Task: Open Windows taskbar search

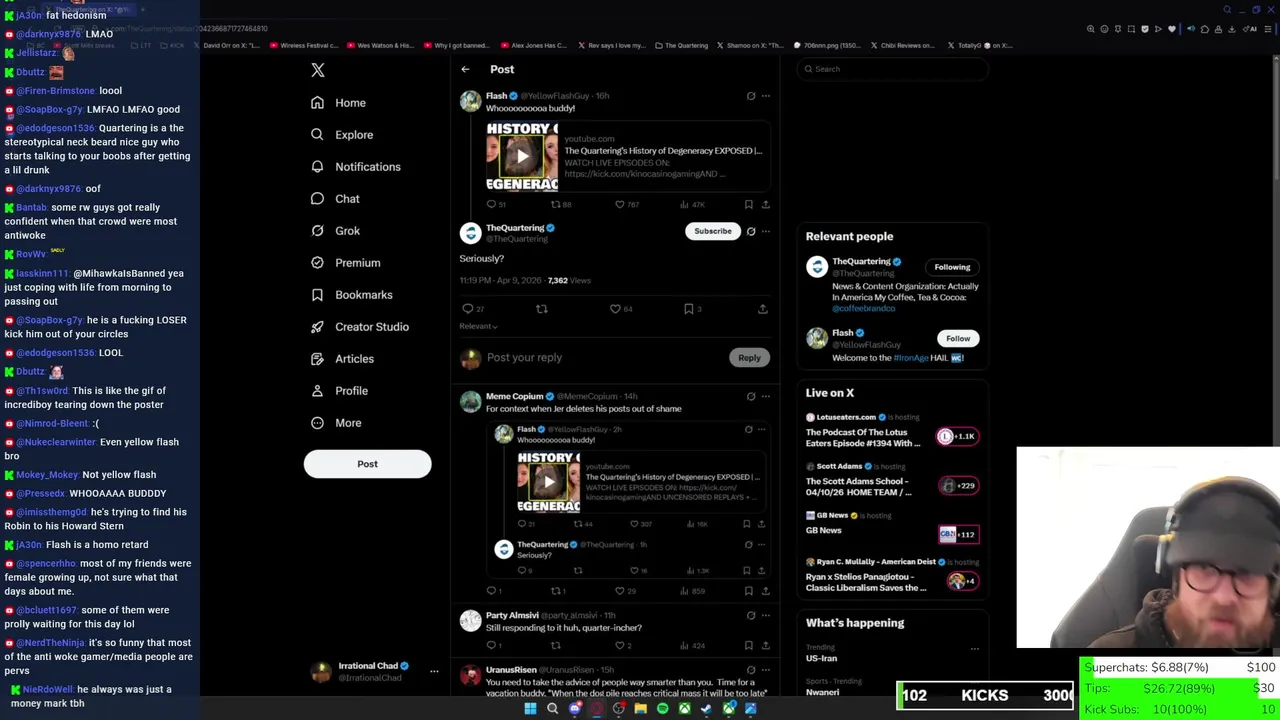Action: pyautogui.click(x=552, y=709)
